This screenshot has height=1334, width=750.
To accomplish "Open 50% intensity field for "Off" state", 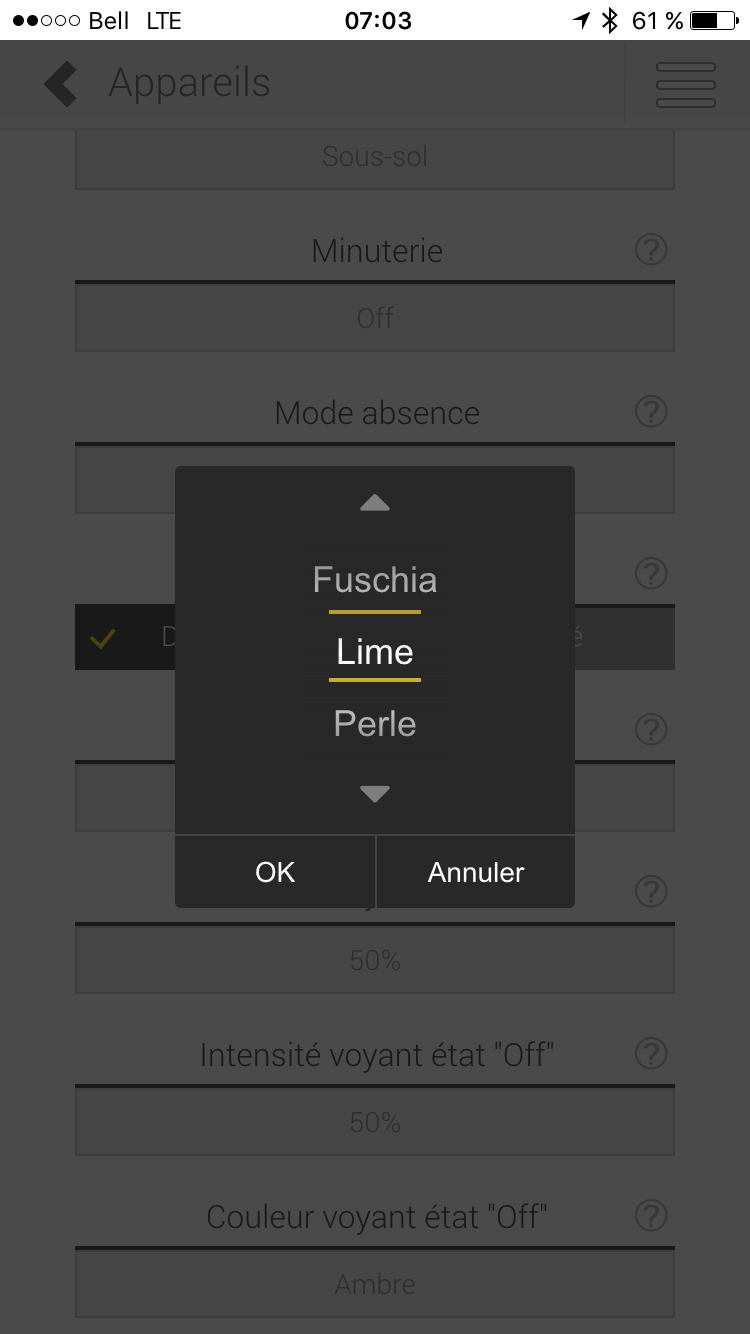I will (375, 1122).
